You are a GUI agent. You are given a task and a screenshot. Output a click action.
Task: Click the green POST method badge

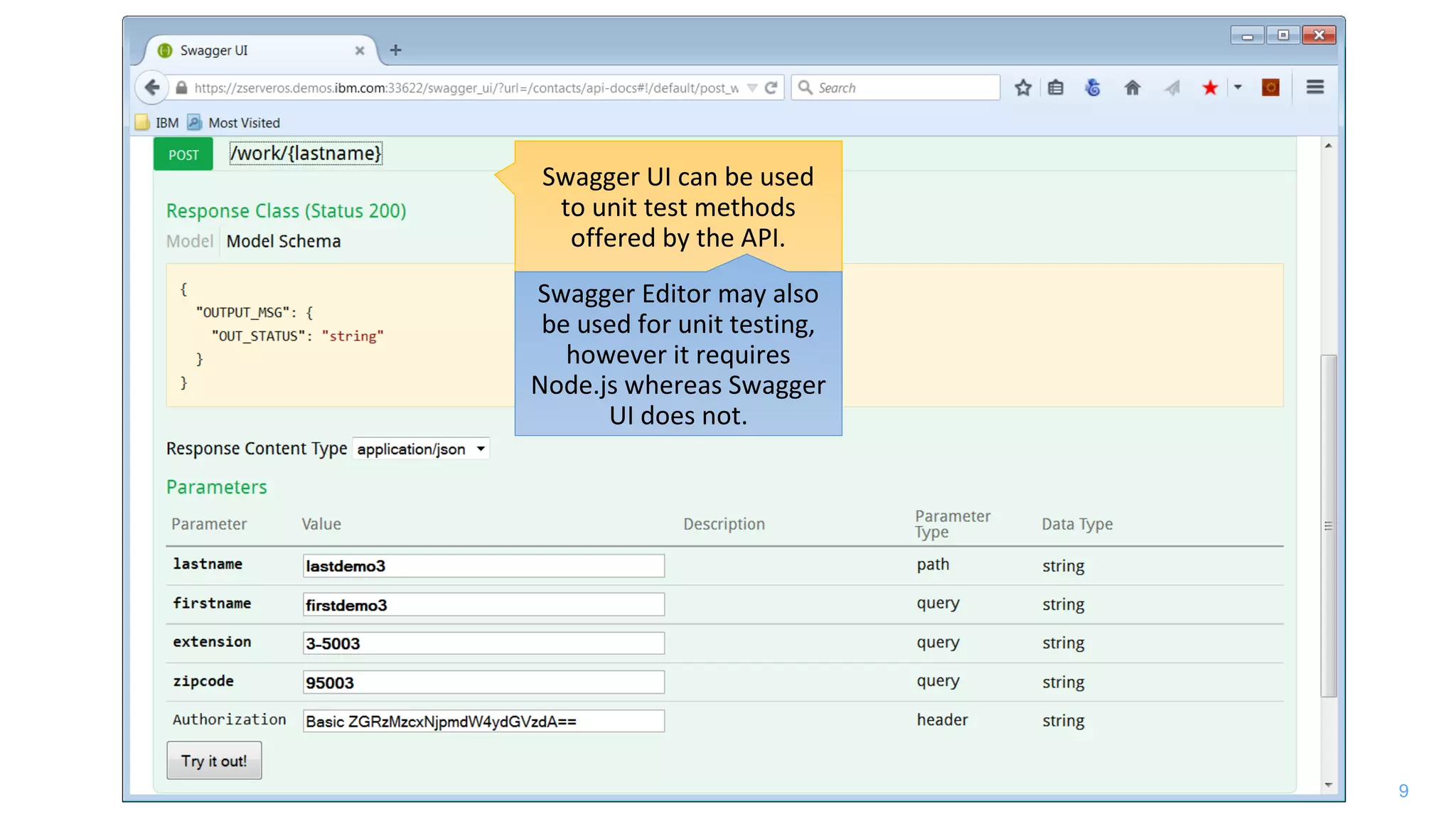(183, 154)
